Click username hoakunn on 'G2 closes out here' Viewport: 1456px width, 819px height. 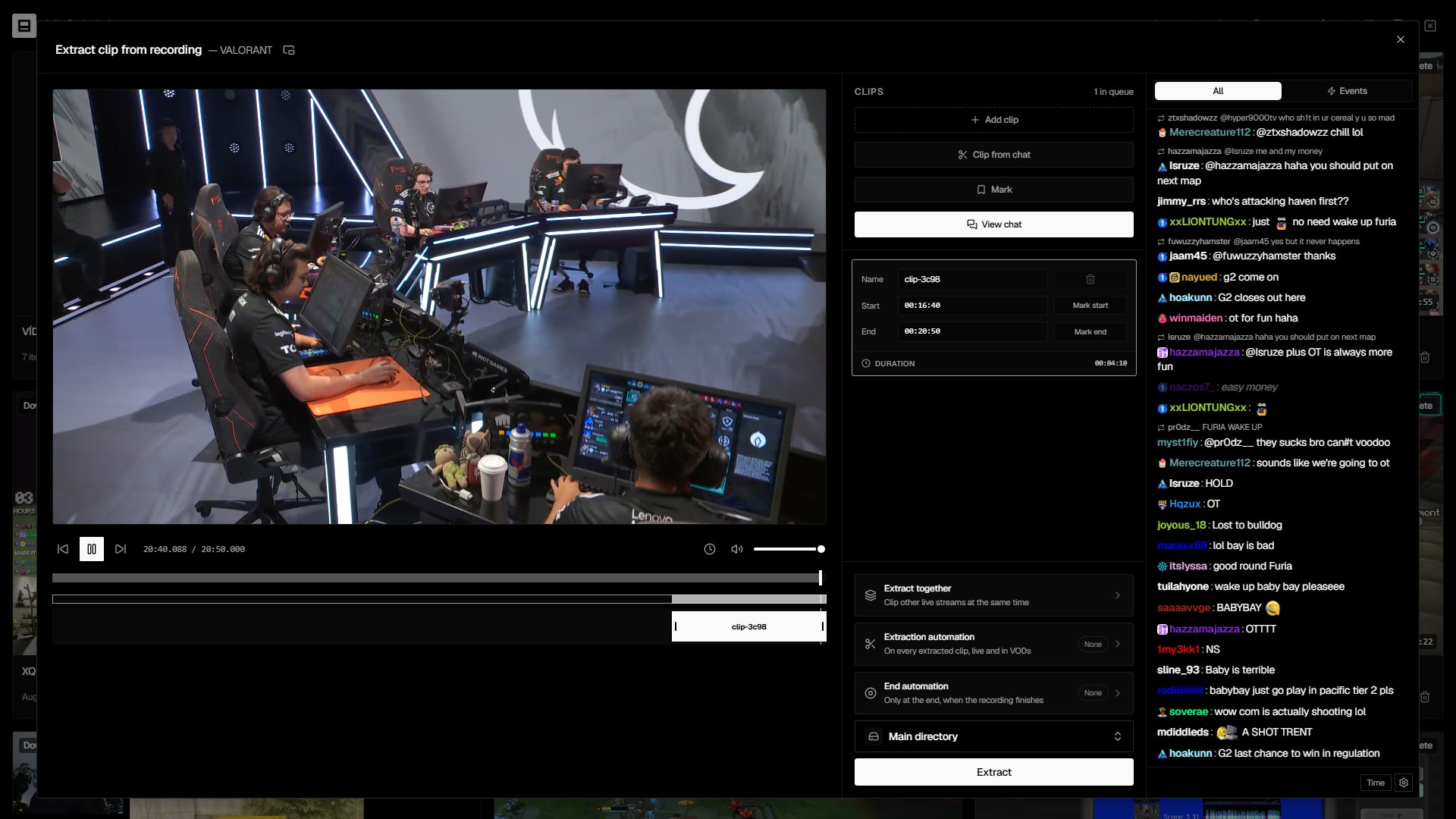[1191, 297]
